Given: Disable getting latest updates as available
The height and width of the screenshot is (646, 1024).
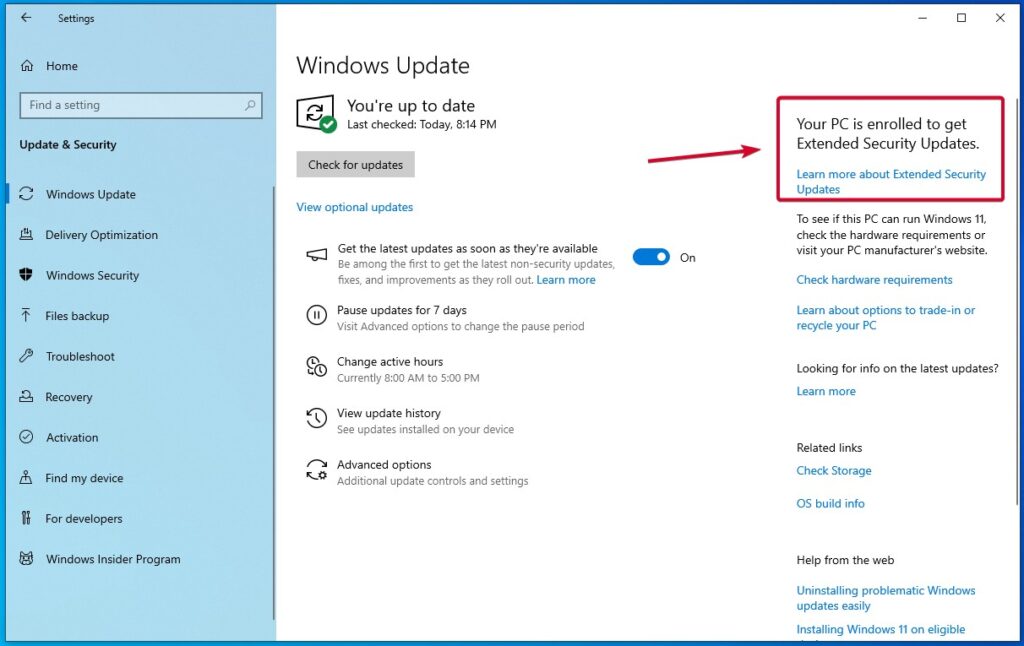Looking at the screenshot, I should (x=650, y=257).
